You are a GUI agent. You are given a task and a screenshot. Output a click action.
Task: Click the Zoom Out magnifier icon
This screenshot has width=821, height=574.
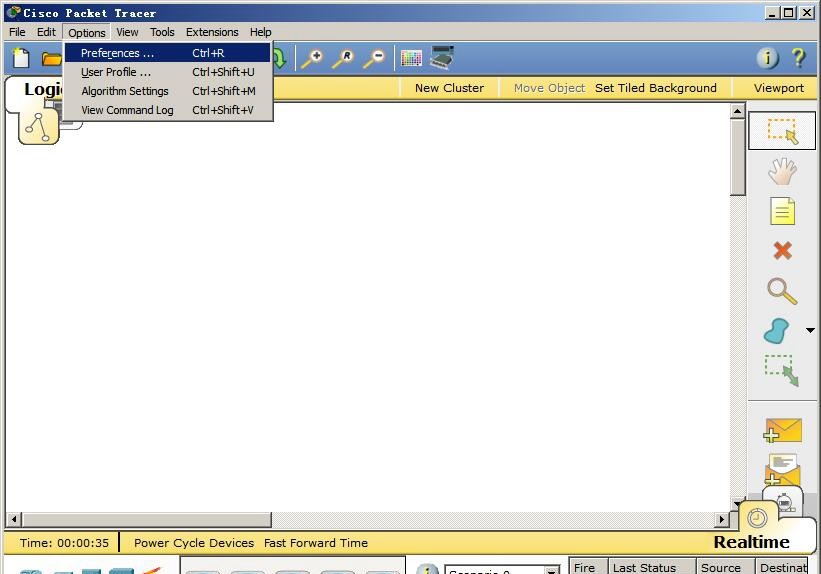tap(374, 58)
